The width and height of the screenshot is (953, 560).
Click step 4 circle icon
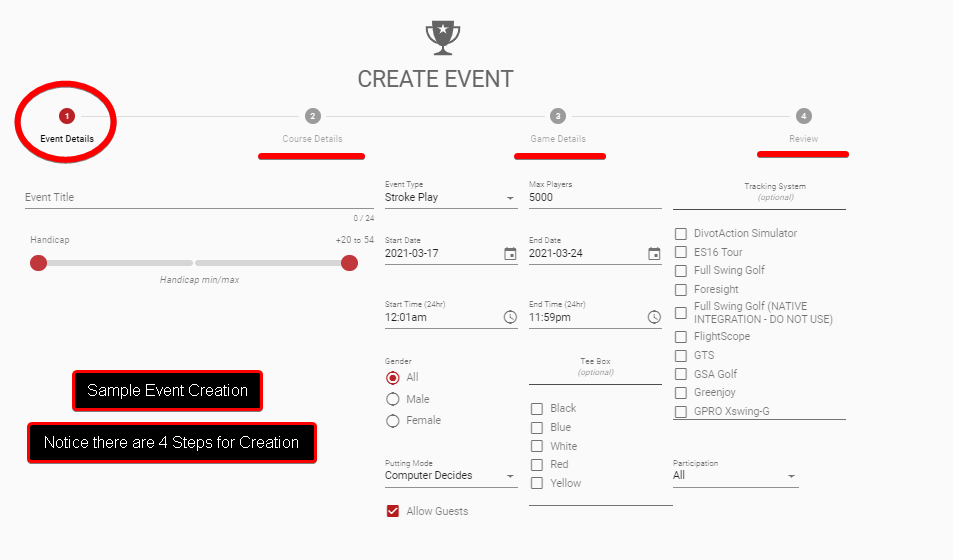click(803, 116)
